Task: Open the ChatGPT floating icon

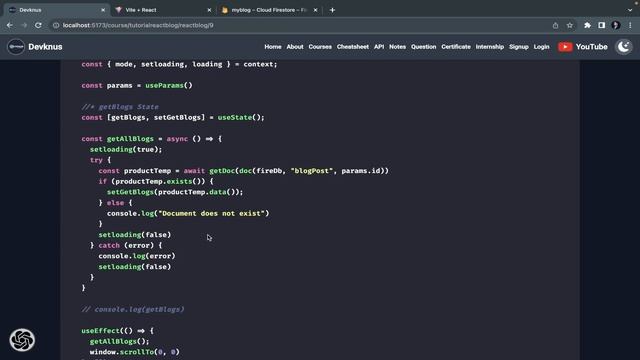Action: [x=22, y=340]
